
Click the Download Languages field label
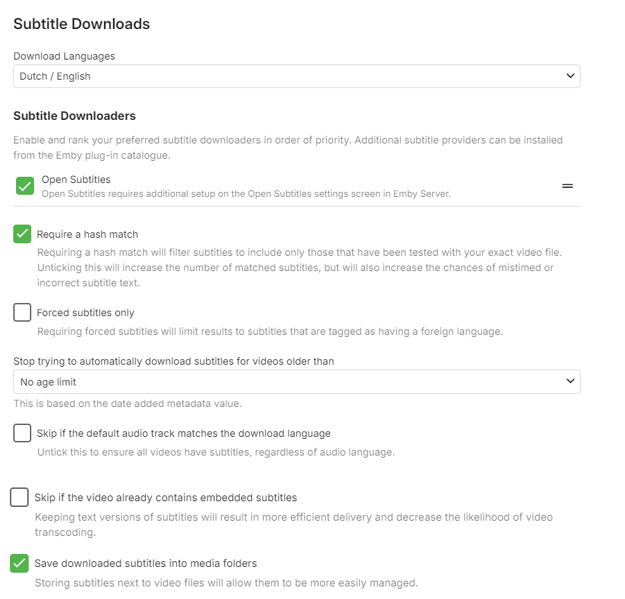pyautogui.click(x=64, y=56)
